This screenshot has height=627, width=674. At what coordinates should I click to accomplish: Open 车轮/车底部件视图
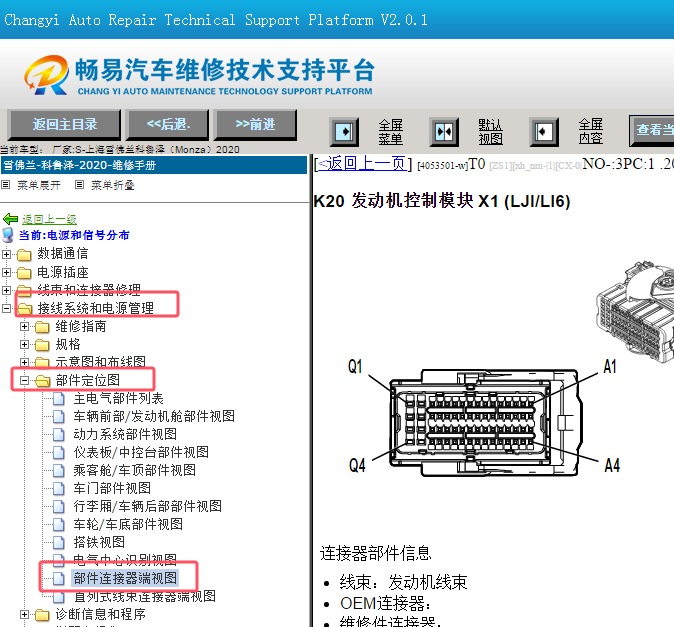(128, 525)
